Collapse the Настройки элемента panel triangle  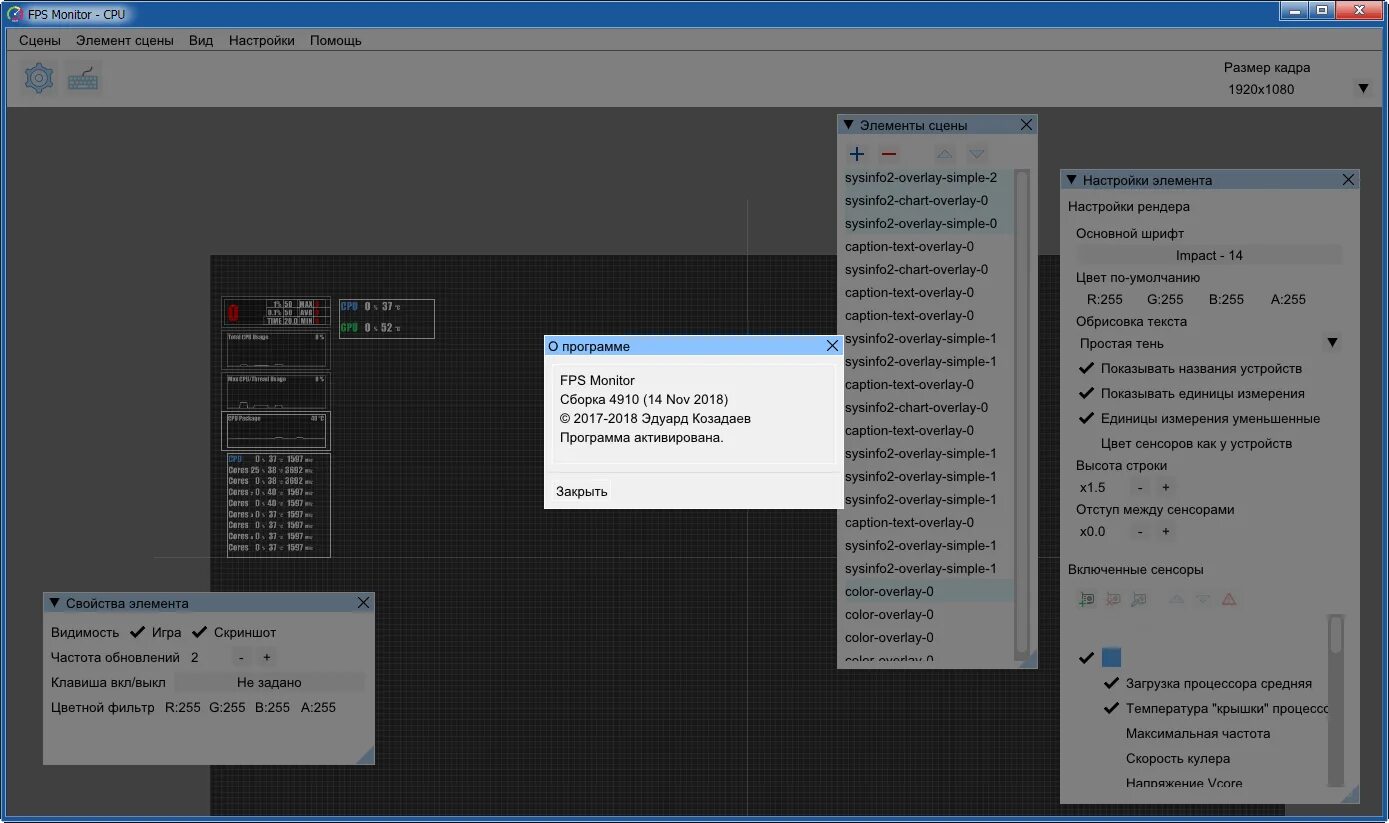[1072, 180]
